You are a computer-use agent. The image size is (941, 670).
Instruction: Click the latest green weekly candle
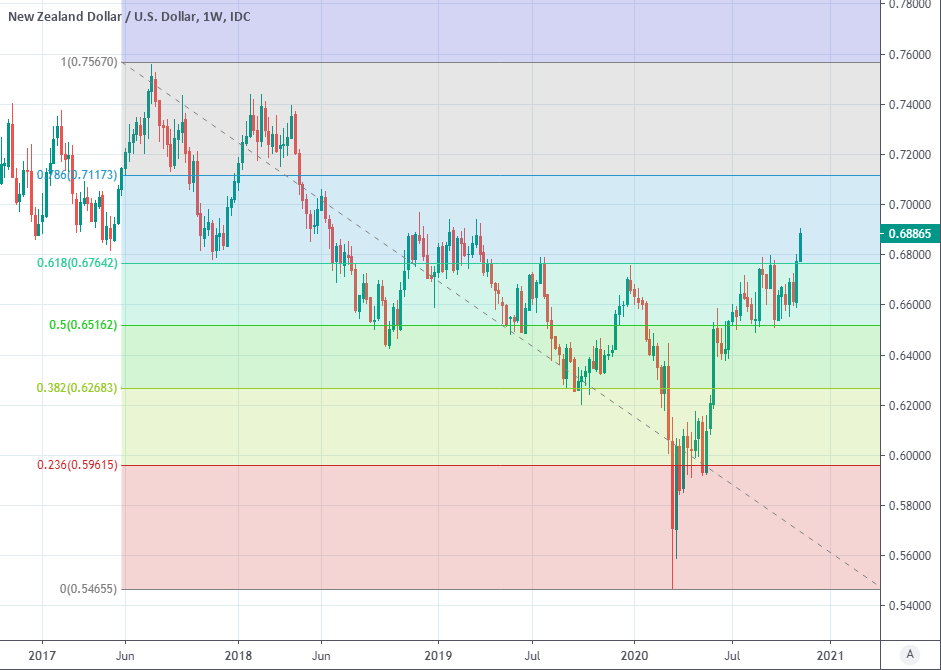pyautogui.click(x=800, y=246)
